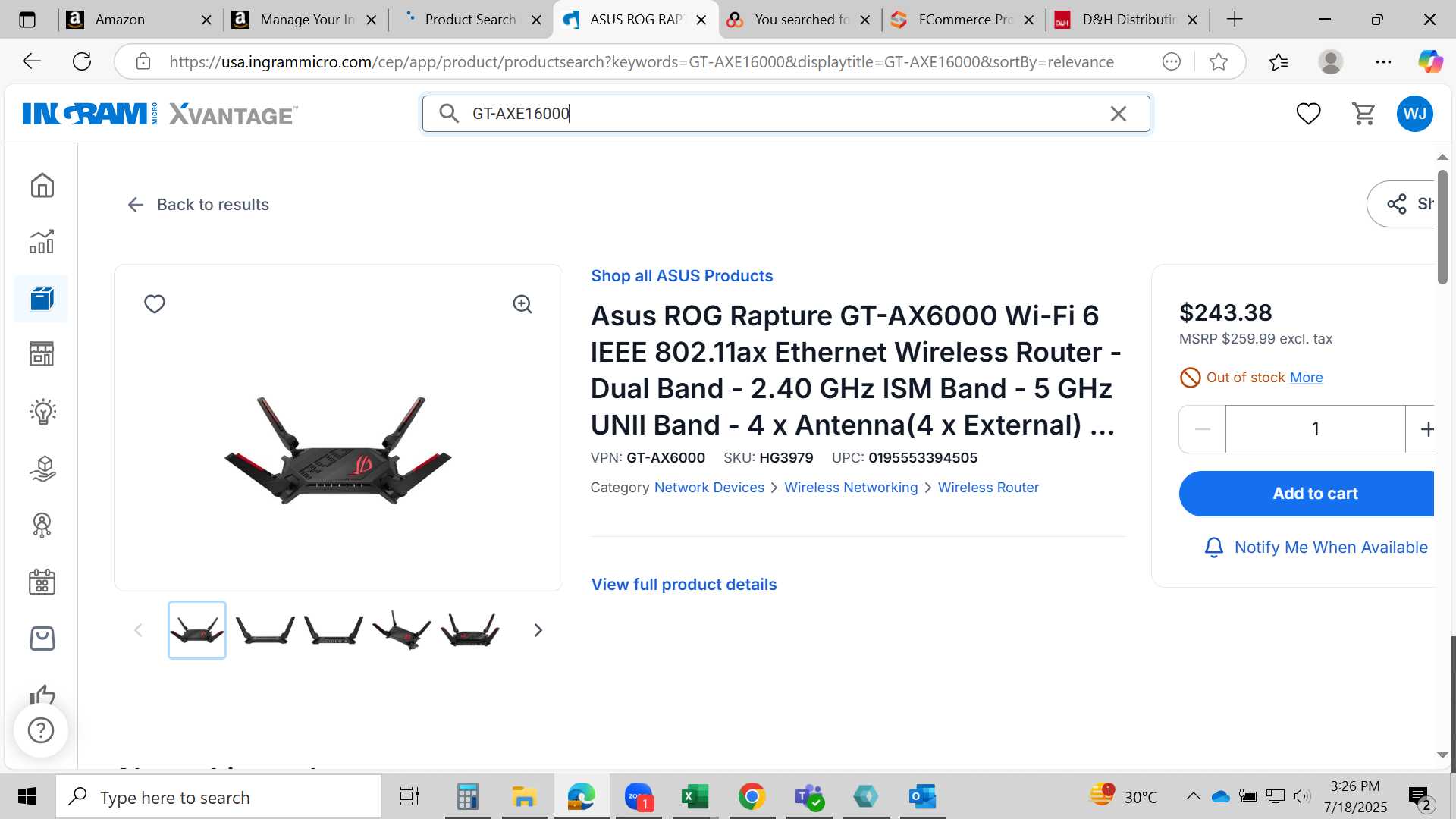Open the favorites heart icon in header
The height and width of the screenshot is (819, 1456).
[x=1308, y=114]
